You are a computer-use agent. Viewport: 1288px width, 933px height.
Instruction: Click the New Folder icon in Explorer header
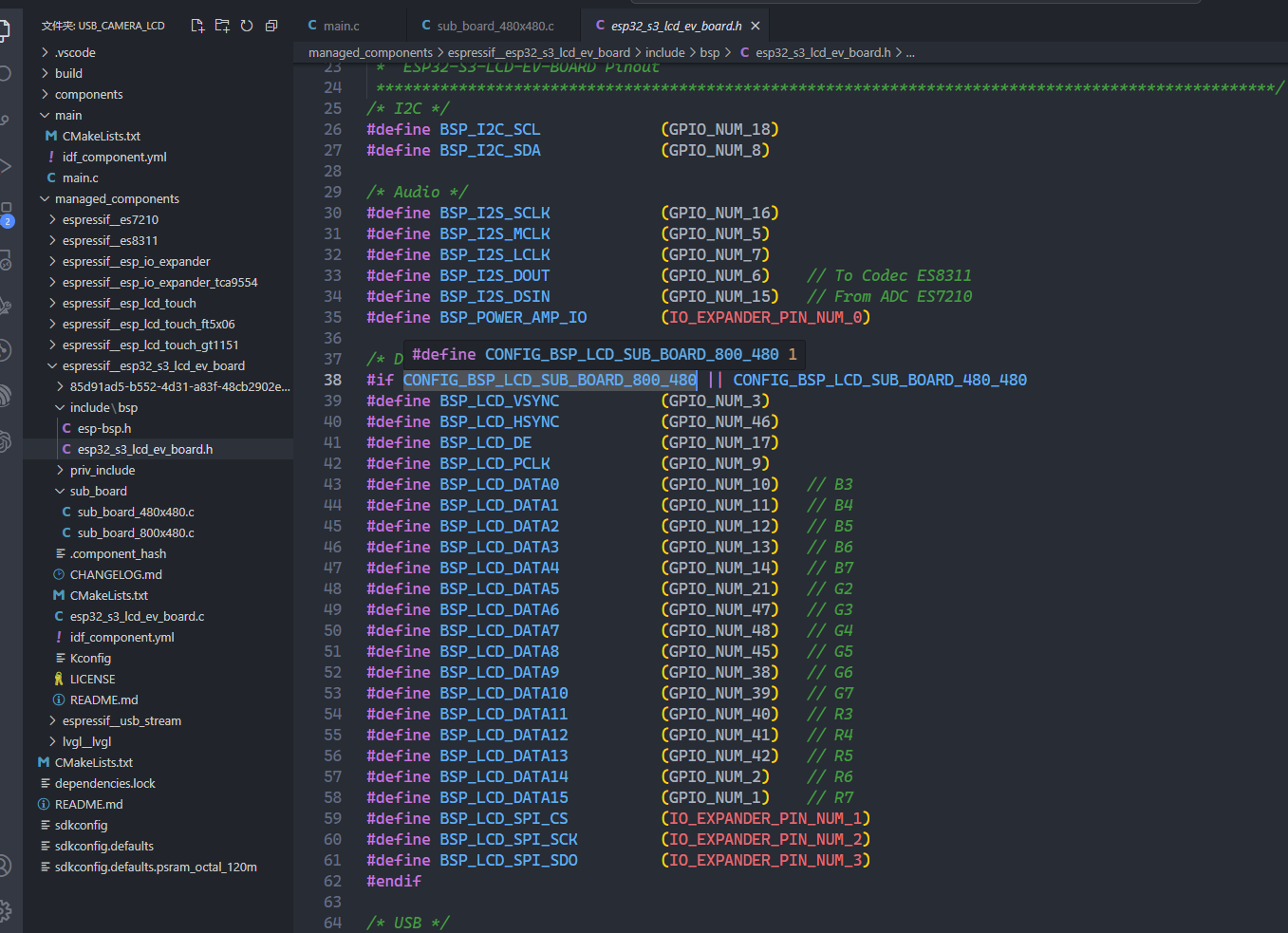[222, 26]
